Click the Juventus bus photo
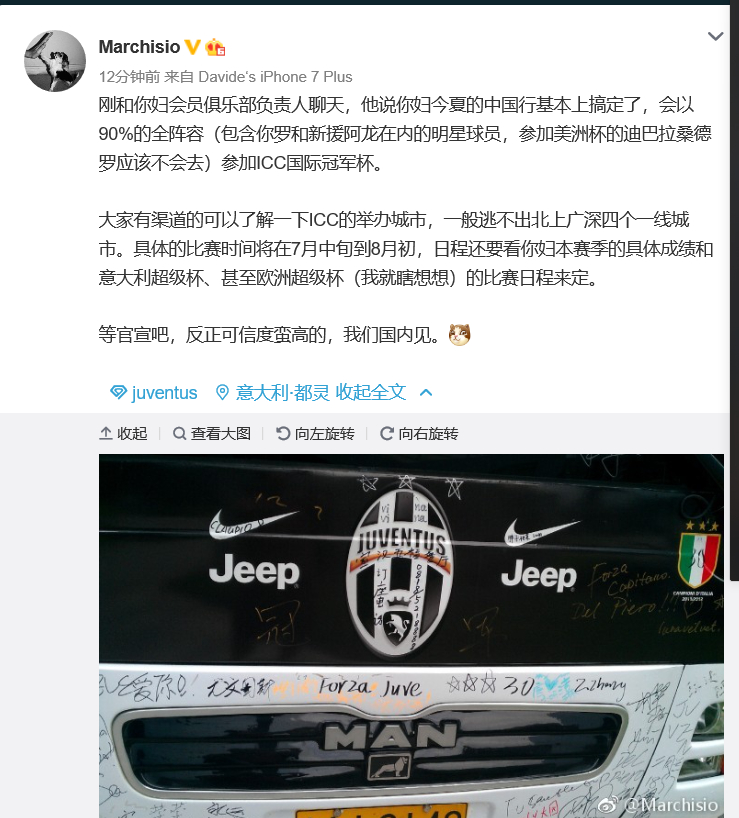739x818 pixels. tap(411, 636)
